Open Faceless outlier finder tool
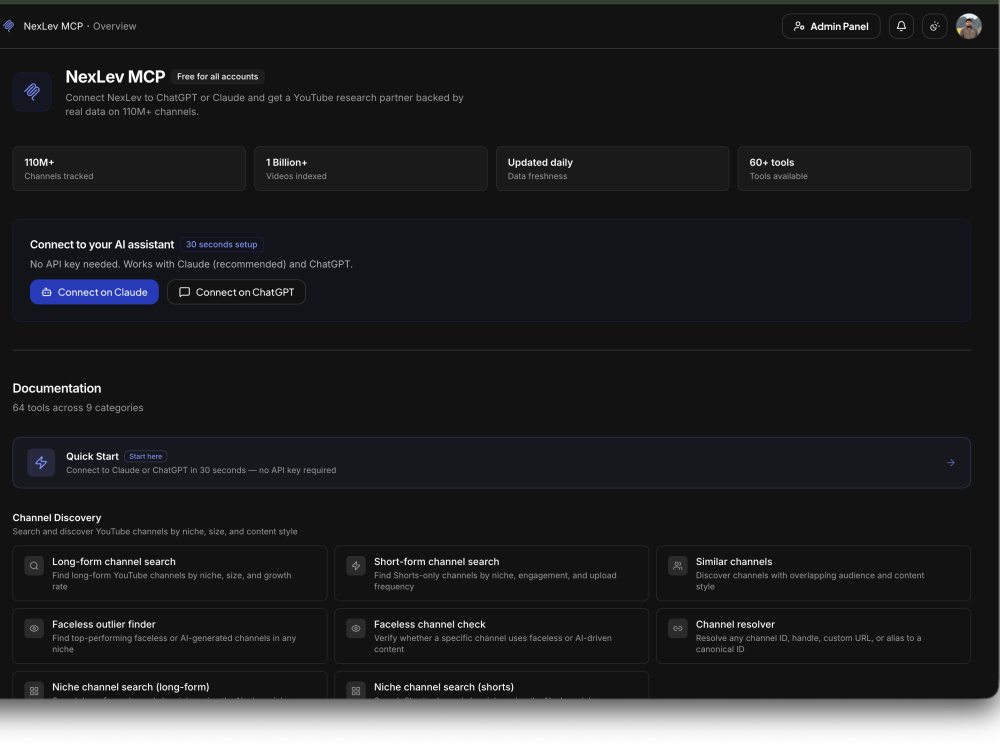The width and height of the screenshot is (1000, 750). pyautogui.click(x=170, y=636)
